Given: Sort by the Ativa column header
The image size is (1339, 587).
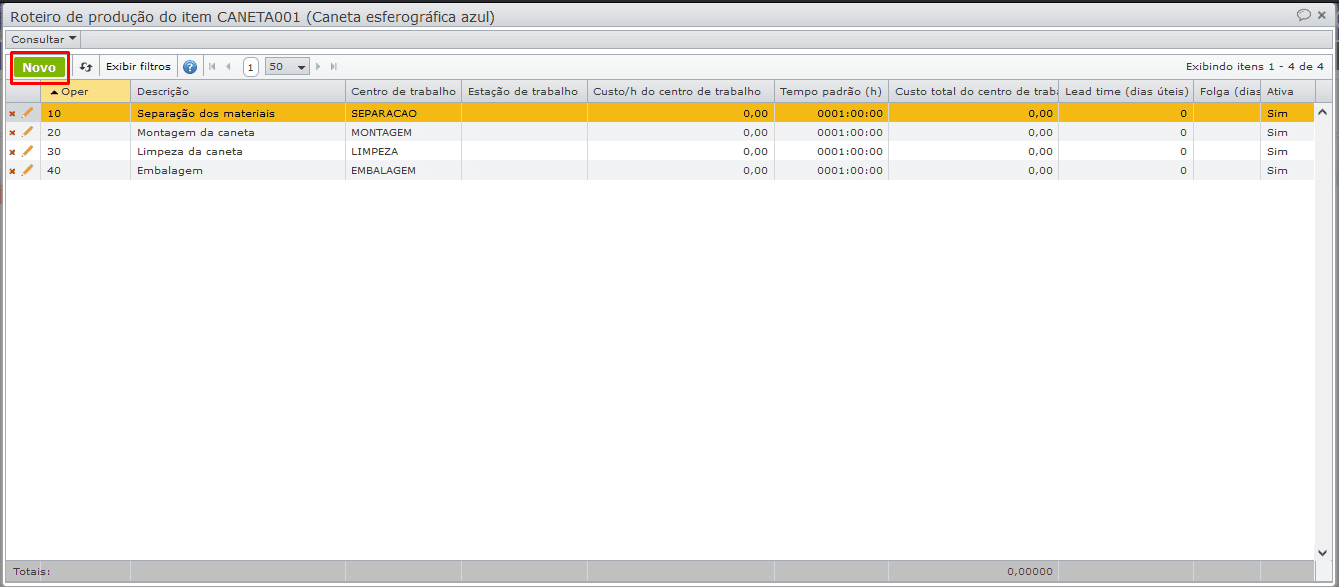Looking at the screenshot, I should point(1288,91).
